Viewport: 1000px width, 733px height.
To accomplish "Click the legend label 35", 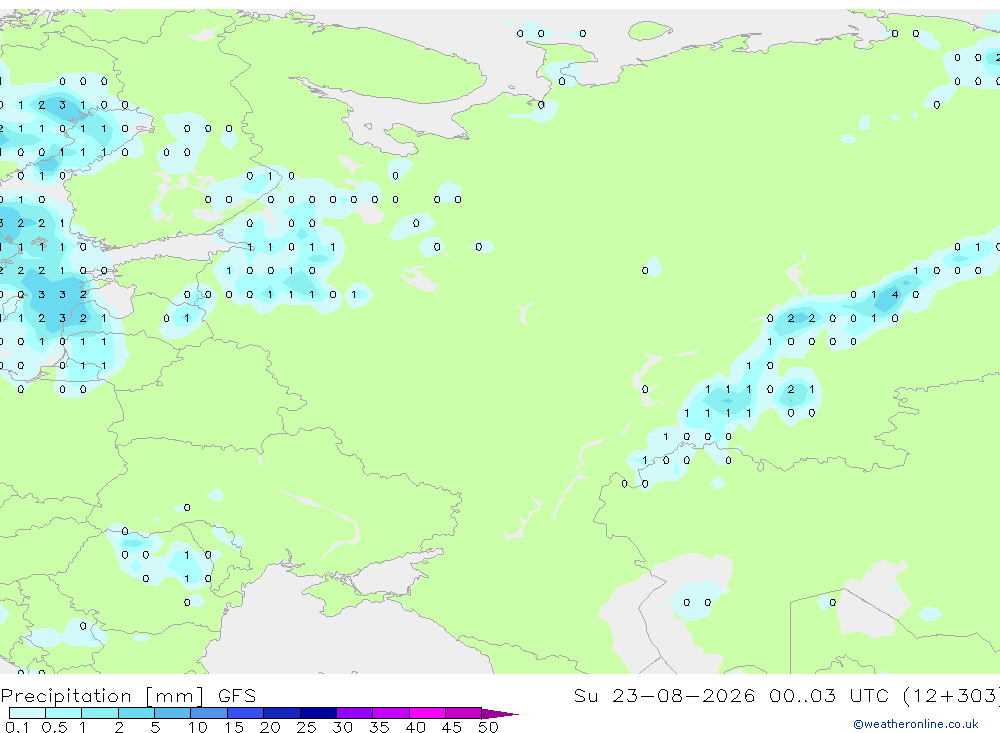I will tap(379, 727).
